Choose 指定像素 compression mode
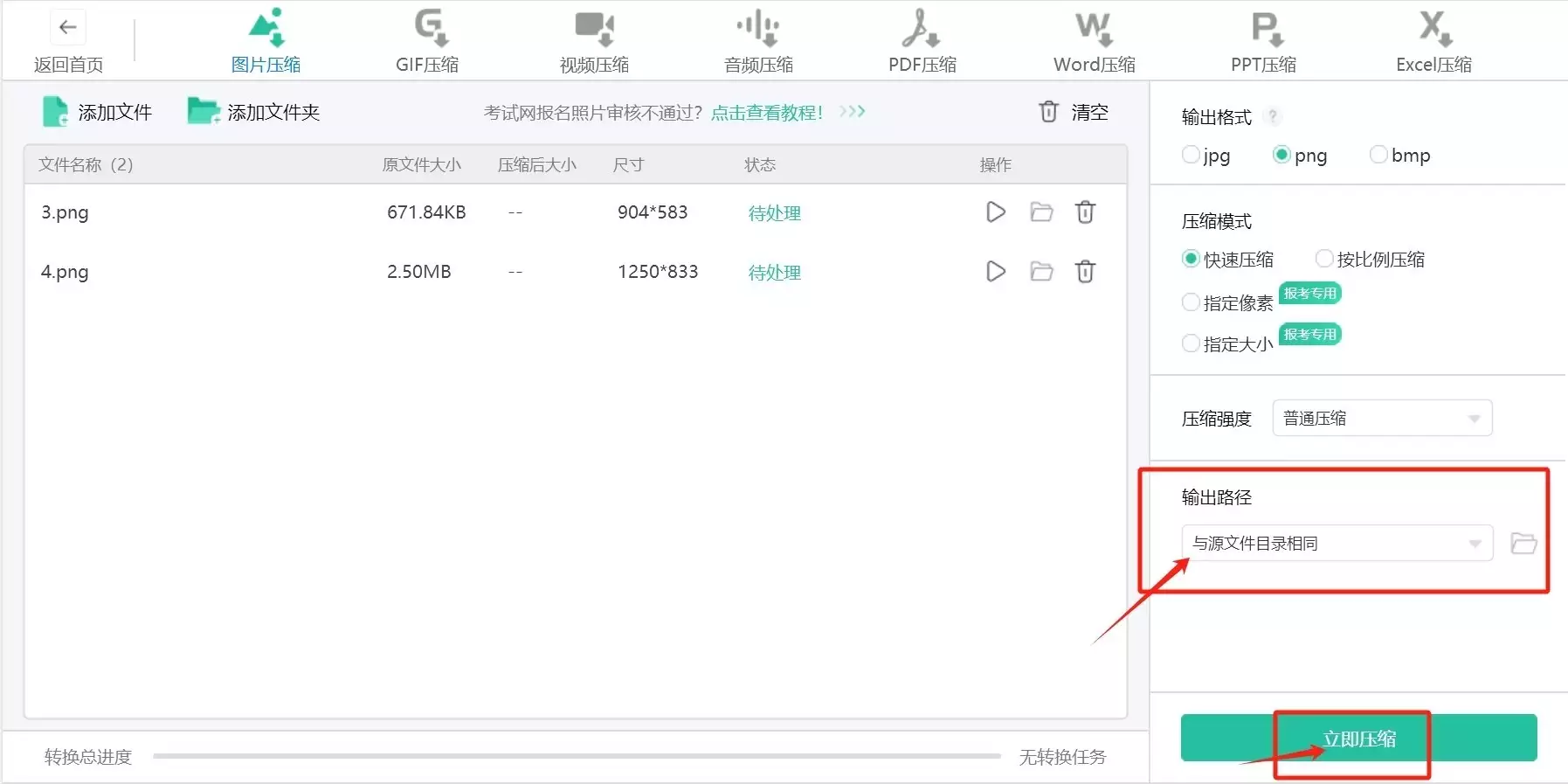 pos(1227,303)
